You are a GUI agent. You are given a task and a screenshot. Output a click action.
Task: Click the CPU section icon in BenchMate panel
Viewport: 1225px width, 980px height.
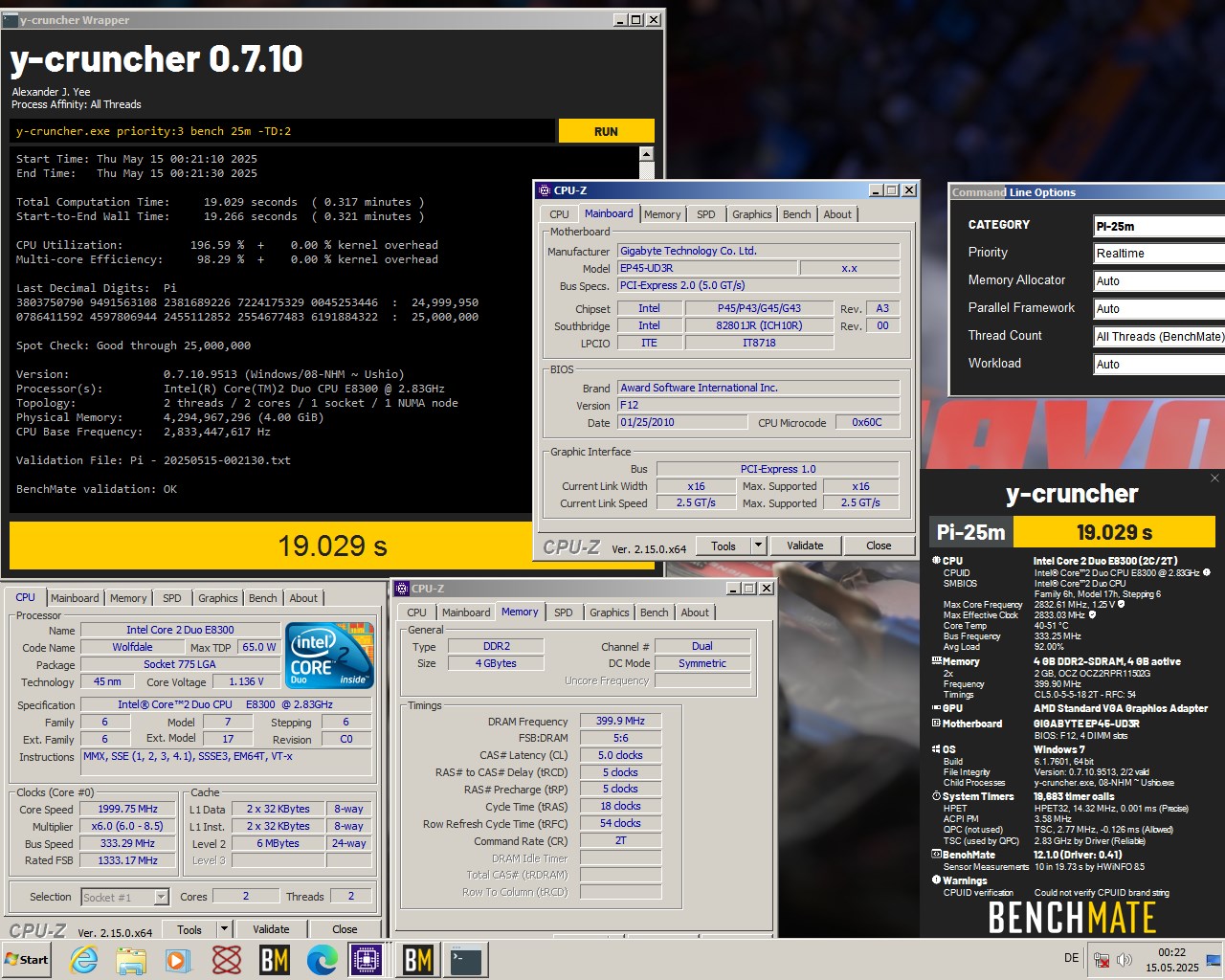[936, 561]
